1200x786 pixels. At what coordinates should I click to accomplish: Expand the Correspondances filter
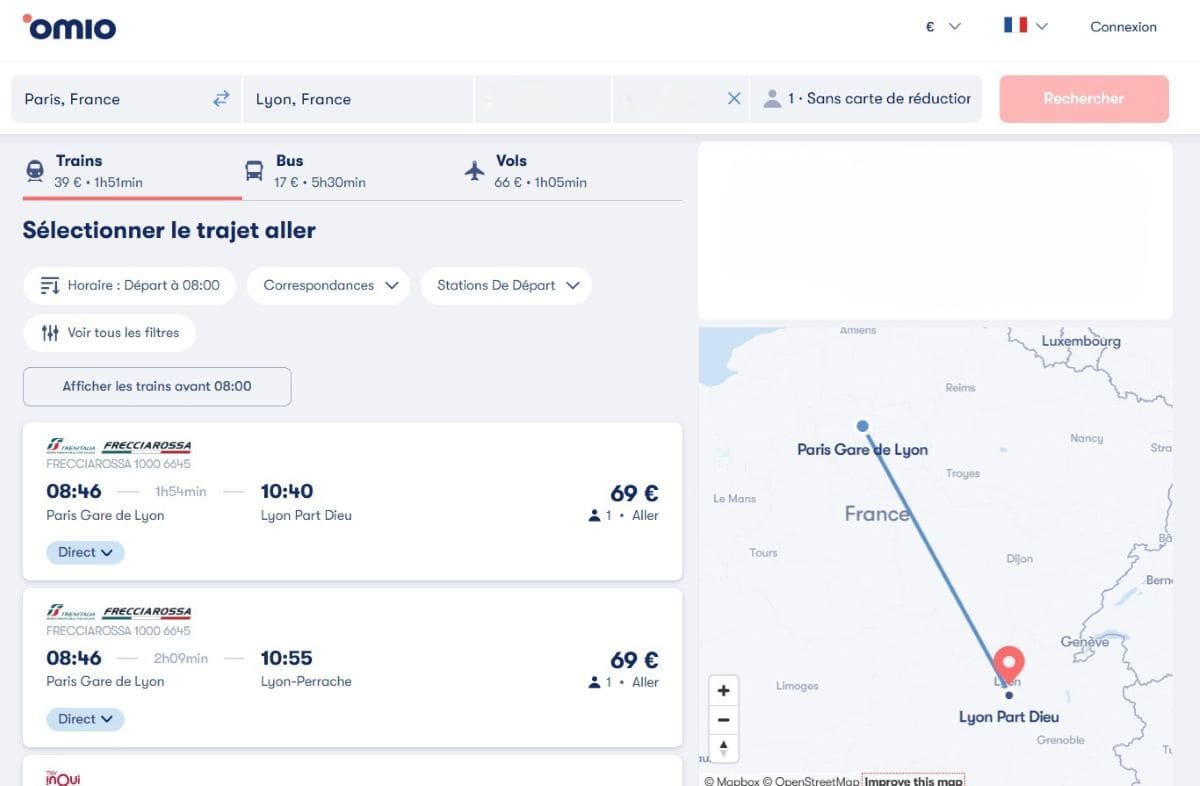[x=329, y=285]
